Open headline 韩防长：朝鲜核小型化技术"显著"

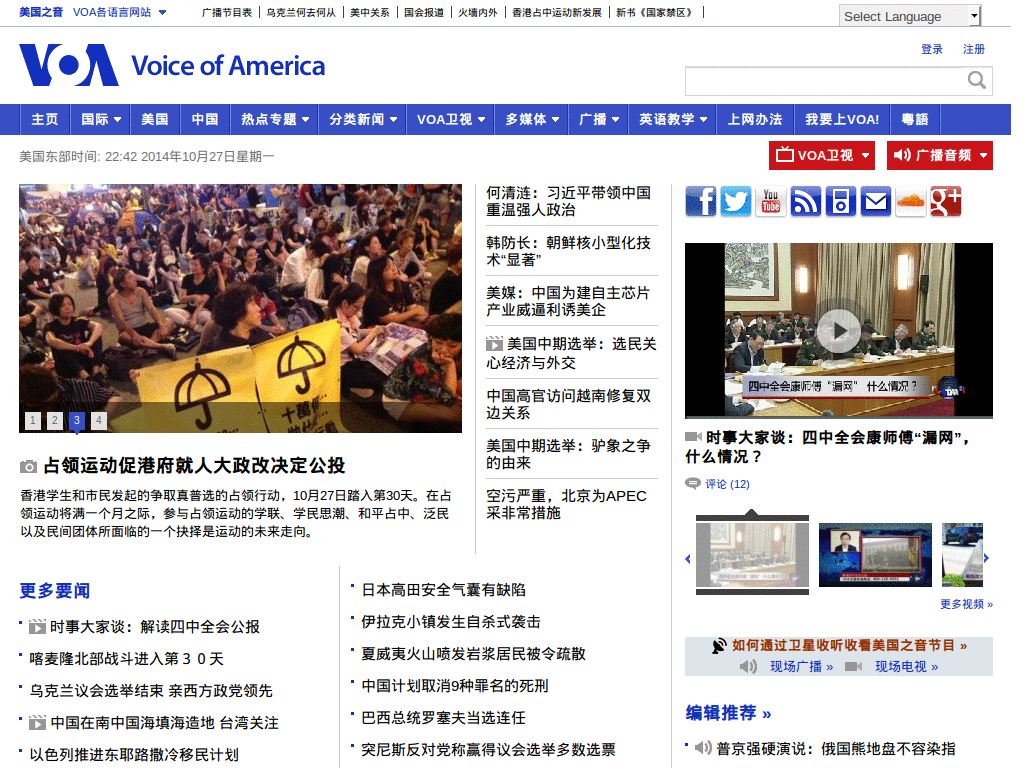click(568, 251)
